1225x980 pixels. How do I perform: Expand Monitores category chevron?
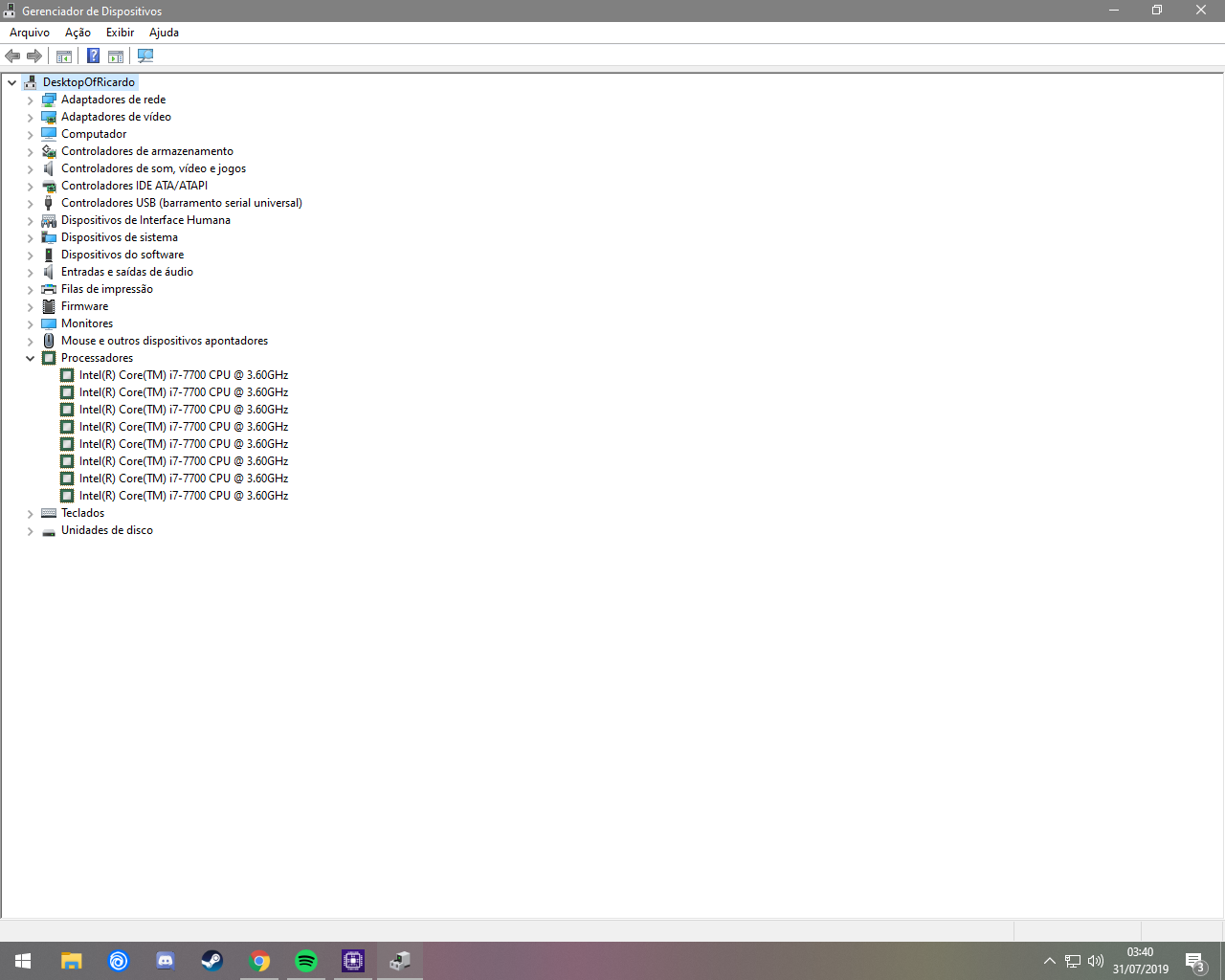click(31, 323)
